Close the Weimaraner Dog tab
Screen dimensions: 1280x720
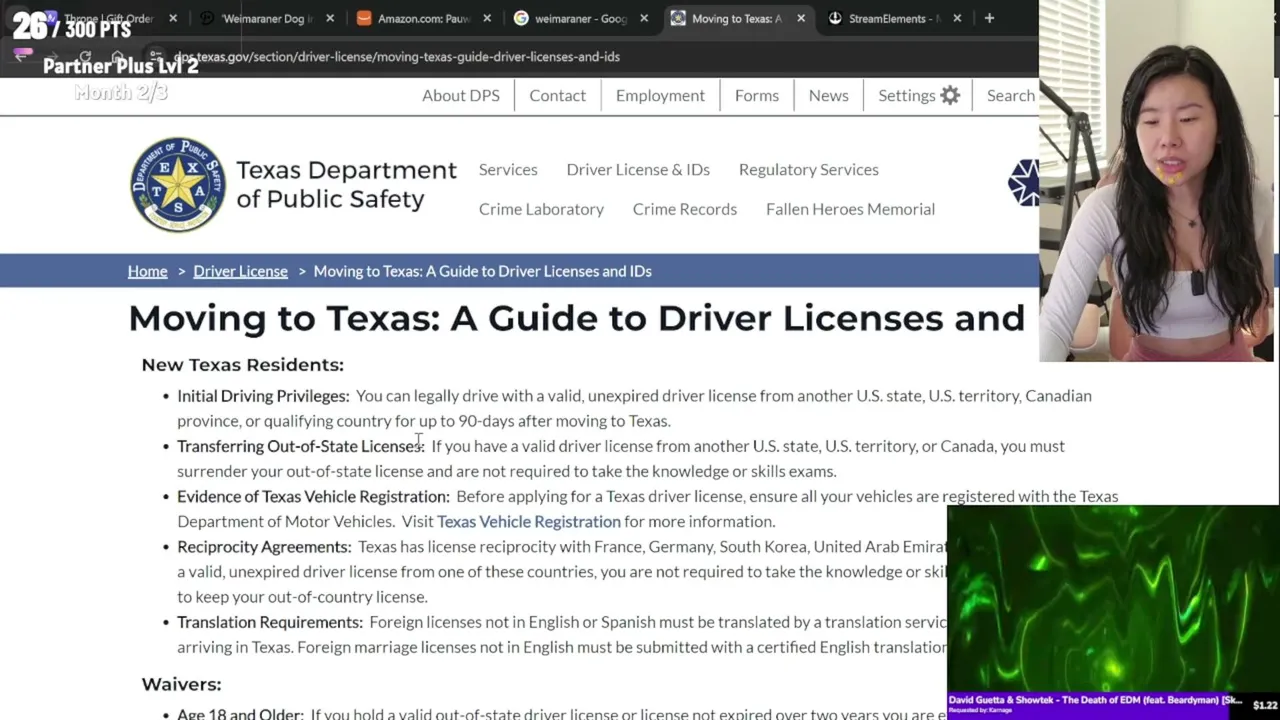330,18
